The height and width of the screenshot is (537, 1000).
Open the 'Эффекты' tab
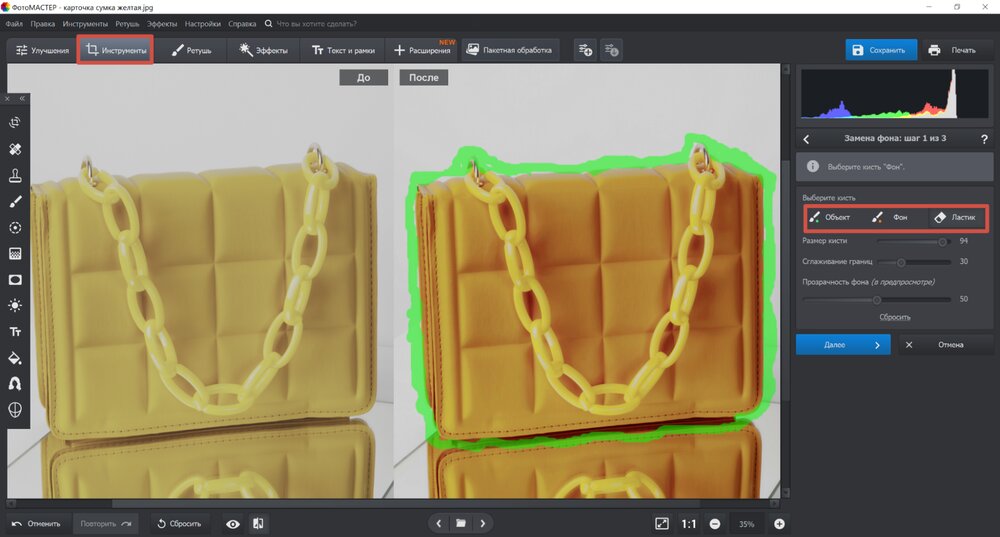coord(263,50)
